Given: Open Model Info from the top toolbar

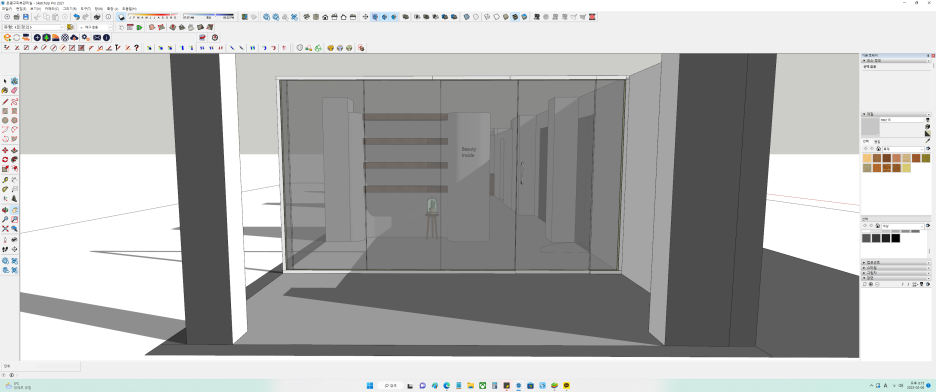Looking at the screenshot, I should 109,17.
